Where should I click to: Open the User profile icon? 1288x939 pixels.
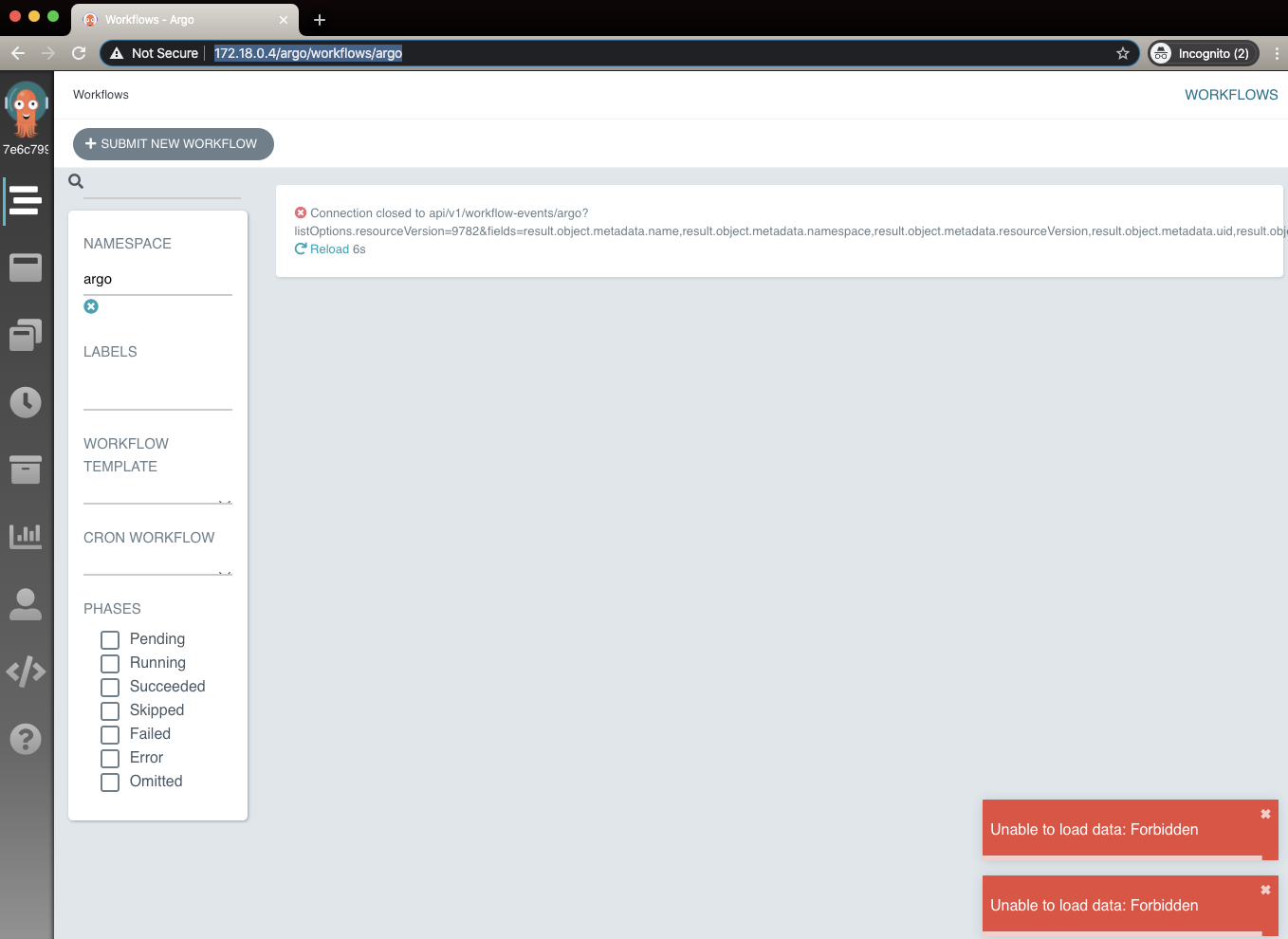[x=26, y=604]
